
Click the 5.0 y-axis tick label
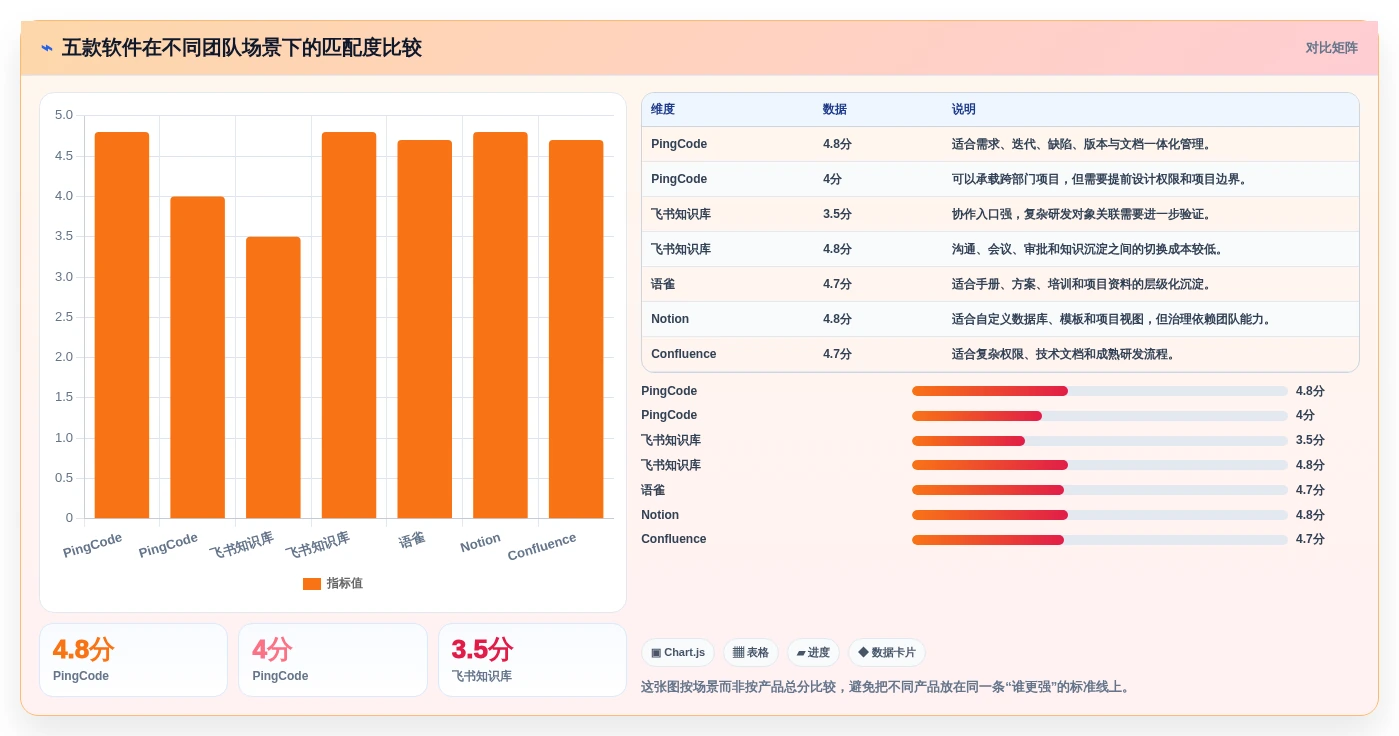coord(64,115)
